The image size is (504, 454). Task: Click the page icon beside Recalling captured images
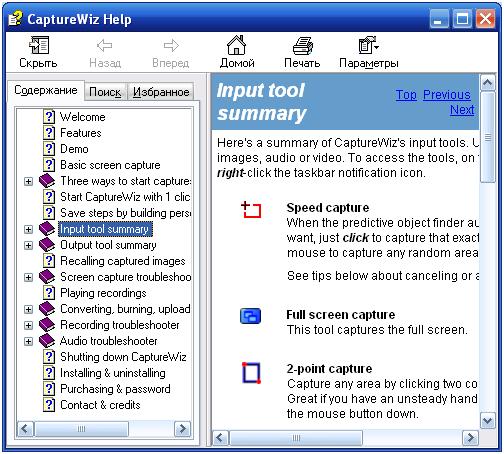(49, 261)
